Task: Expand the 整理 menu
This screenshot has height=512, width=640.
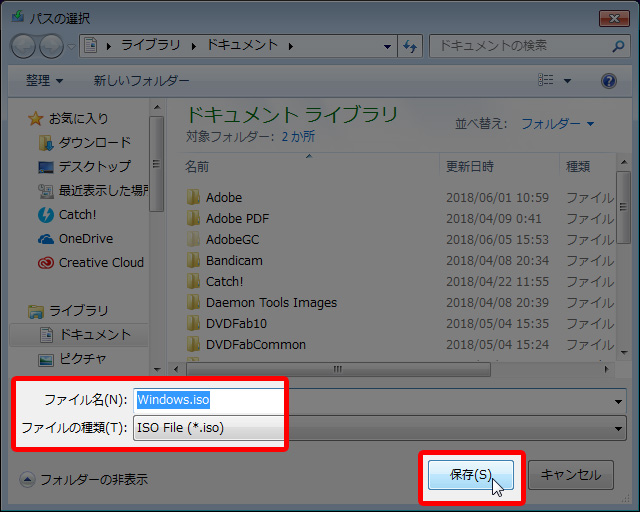Action: click(x=44, y=81)
